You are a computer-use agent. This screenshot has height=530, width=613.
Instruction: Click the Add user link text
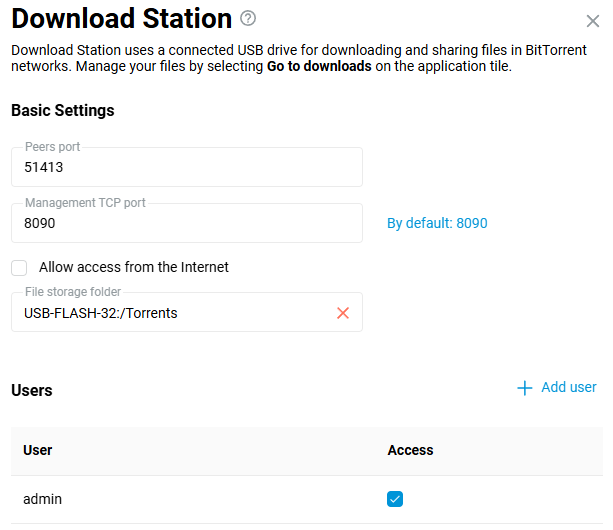(568, 387)
